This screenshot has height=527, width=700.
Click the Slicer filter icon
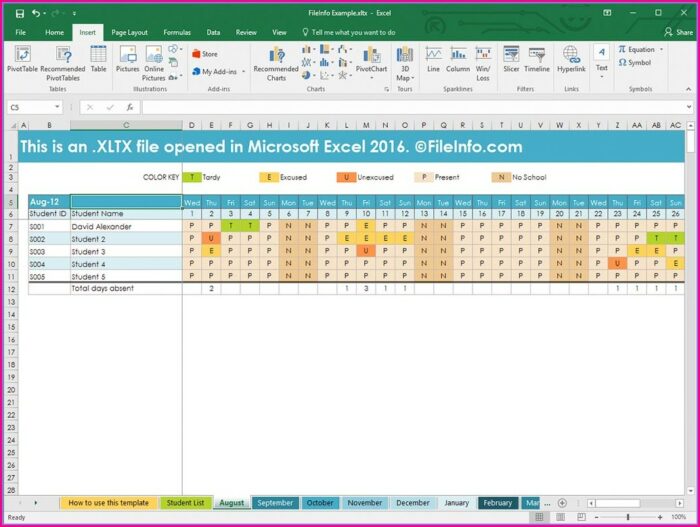[511, 59]
